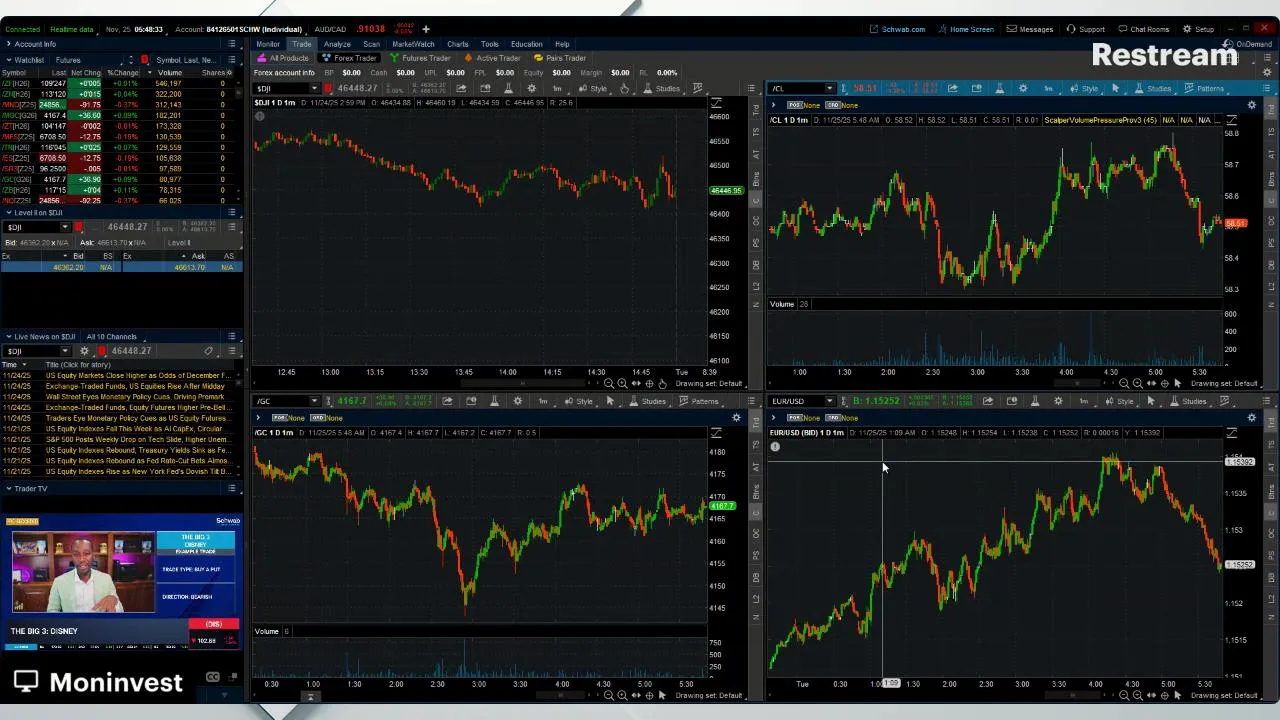1280x720 pixels.
Task: Expand the Account Info section
Action: click(8, 44)
